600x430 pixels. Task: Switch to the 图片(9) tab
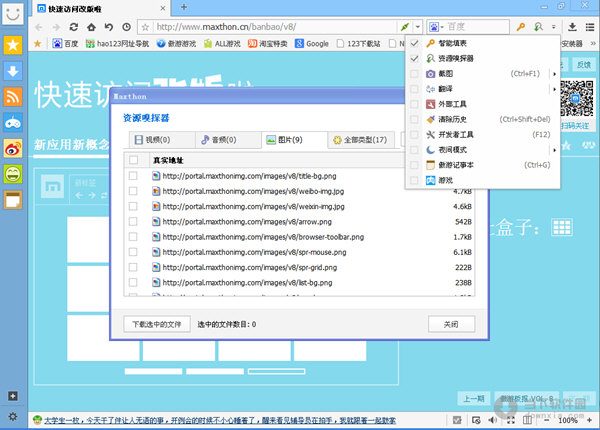click(294, 140)
